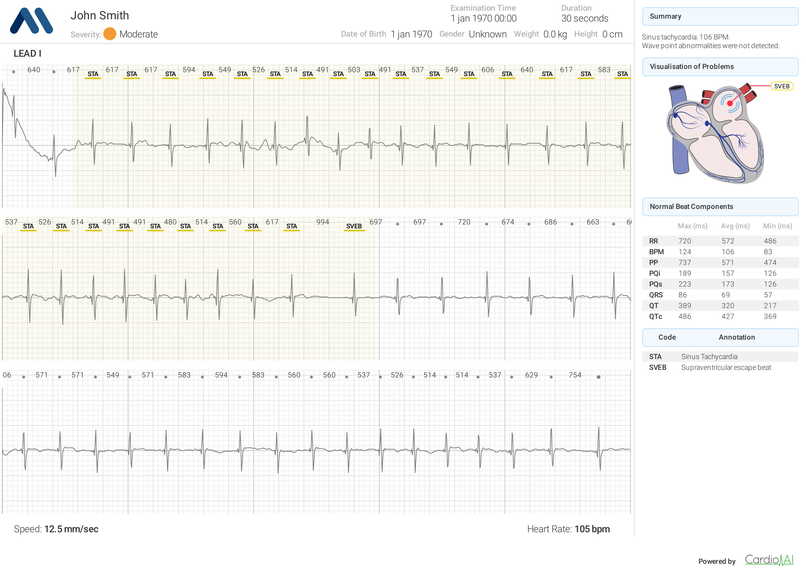Viewport: 806px width, 570px height.
Task: Click the Supraventricular escape beat annotation
Action: [726, 367]
